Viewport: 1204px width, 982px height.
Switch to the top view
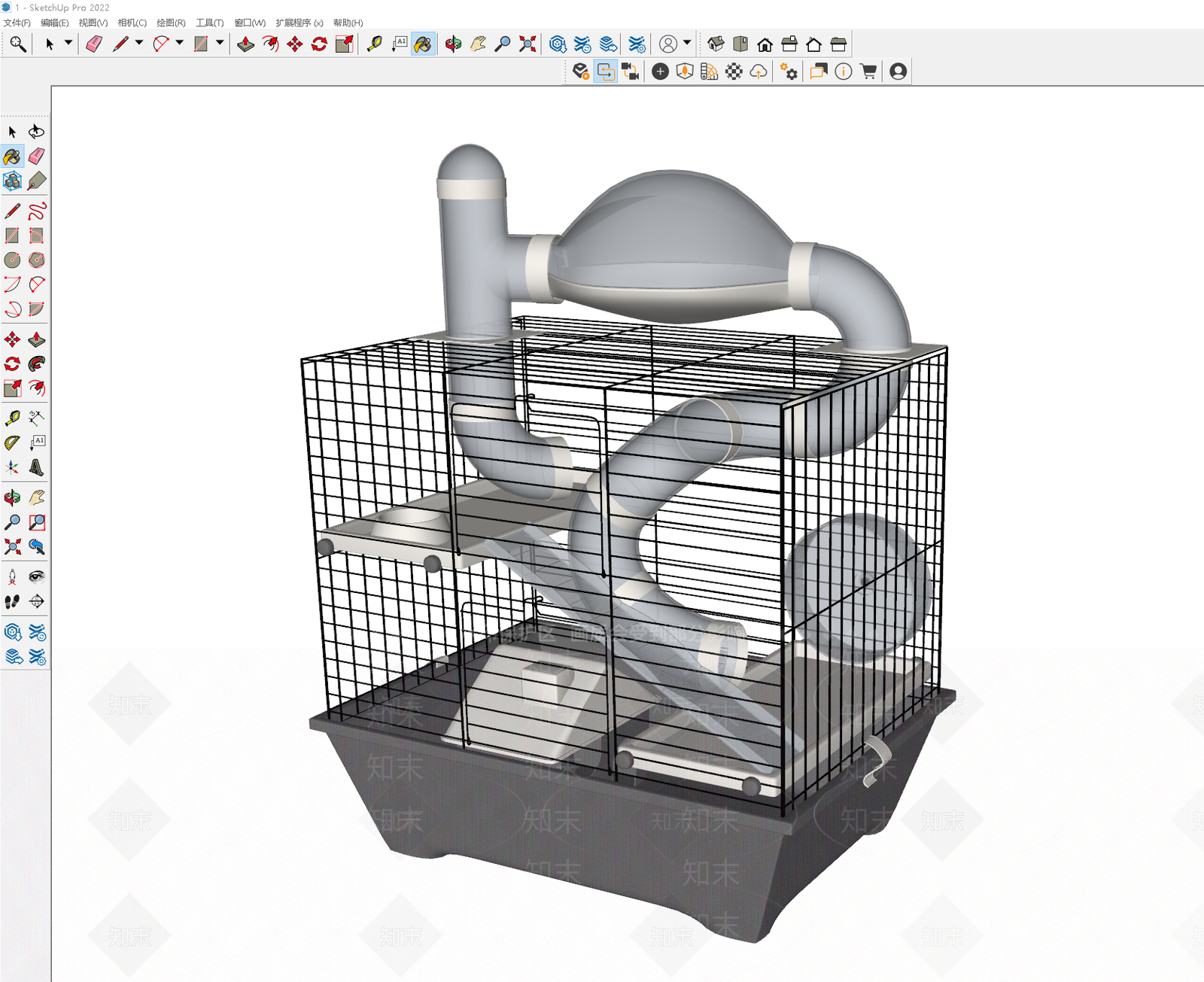pos(740,44)
